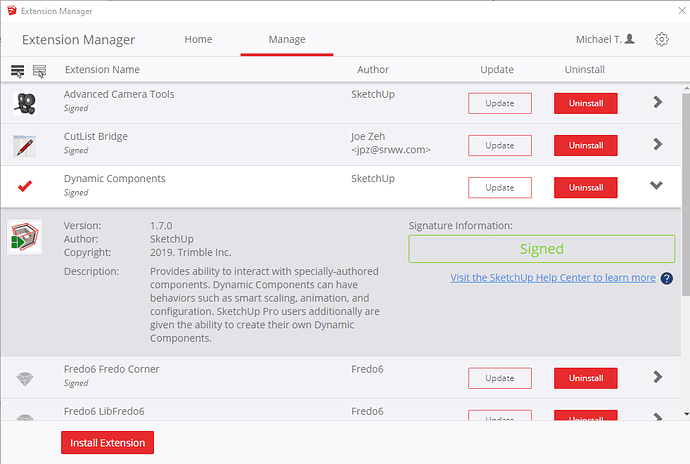Image resolution: width=690 pixels, height=464 pixels.
Task: Click the Joe Zeh author text
Action: click(368, 136)
